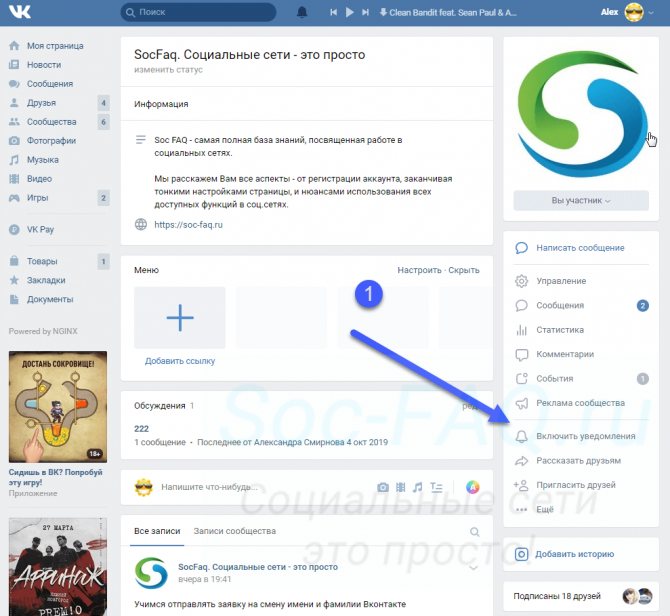Open the Музыка section
The image size is (670, 616).
[43, 160]
